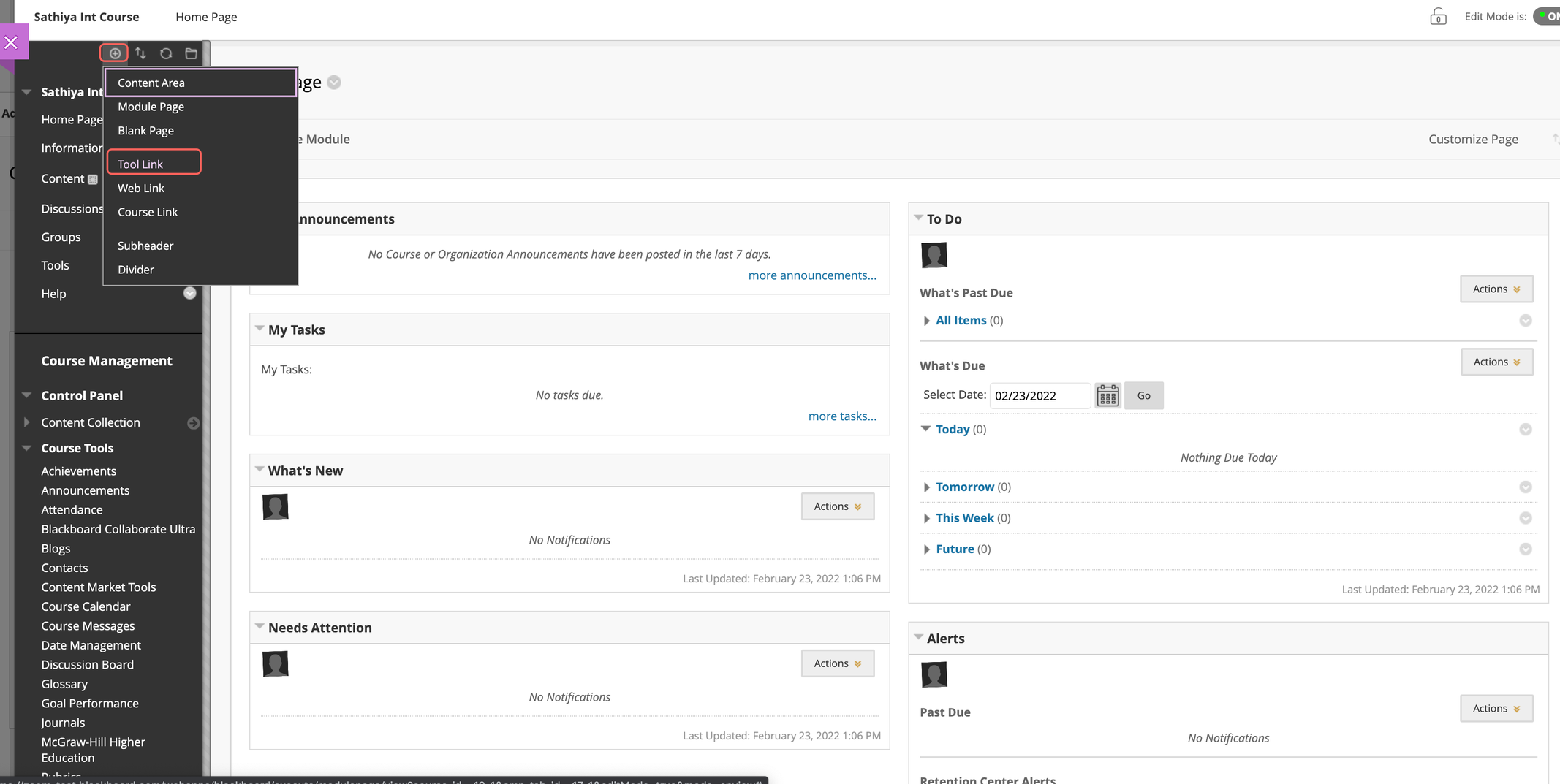Open Actions dropdown for What's Due
This screenshot has width=1560, height=784.
tap(1497, 362)
